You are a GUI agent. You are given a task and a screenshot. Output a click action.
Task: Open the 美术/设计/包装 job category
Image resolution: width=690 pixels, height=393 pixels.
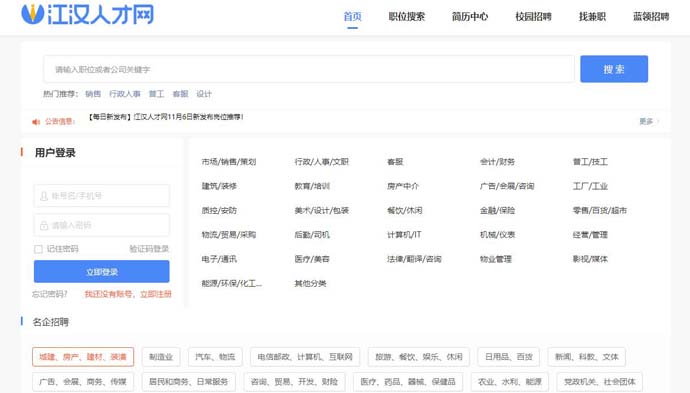tap(322, 210)
